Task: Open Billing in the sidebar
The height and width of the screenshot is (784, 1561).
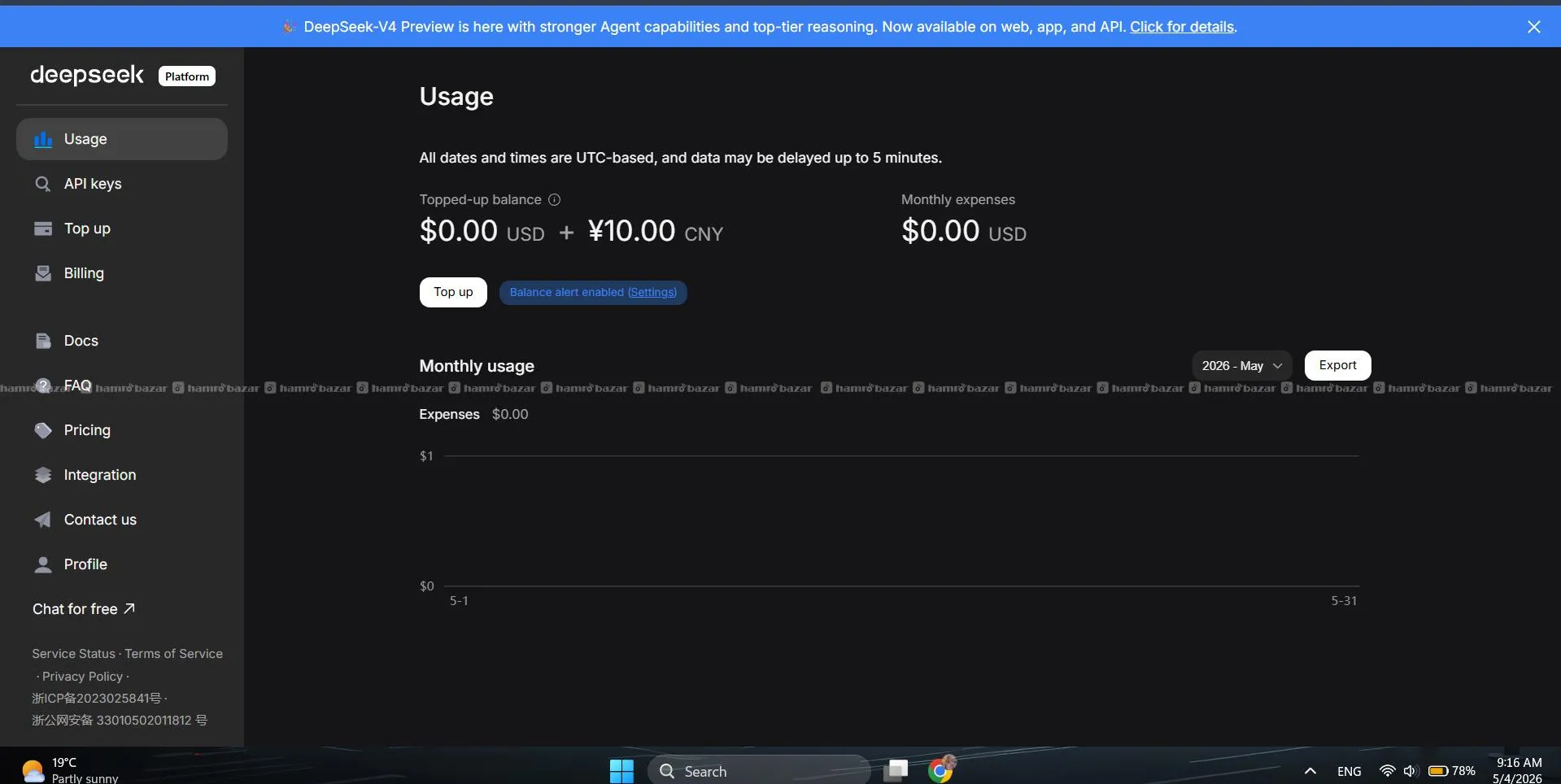Action: (122, 273)
